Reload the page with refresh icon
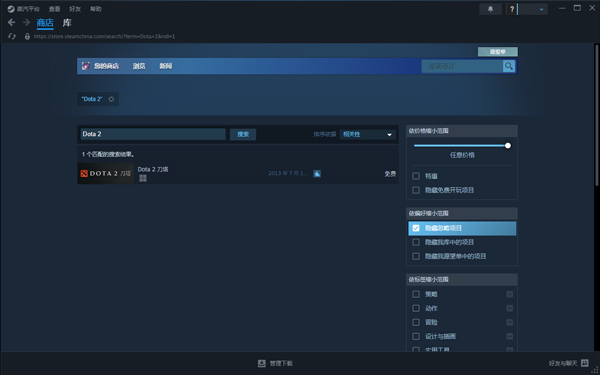600x375 pixels. tap(12, 36)
